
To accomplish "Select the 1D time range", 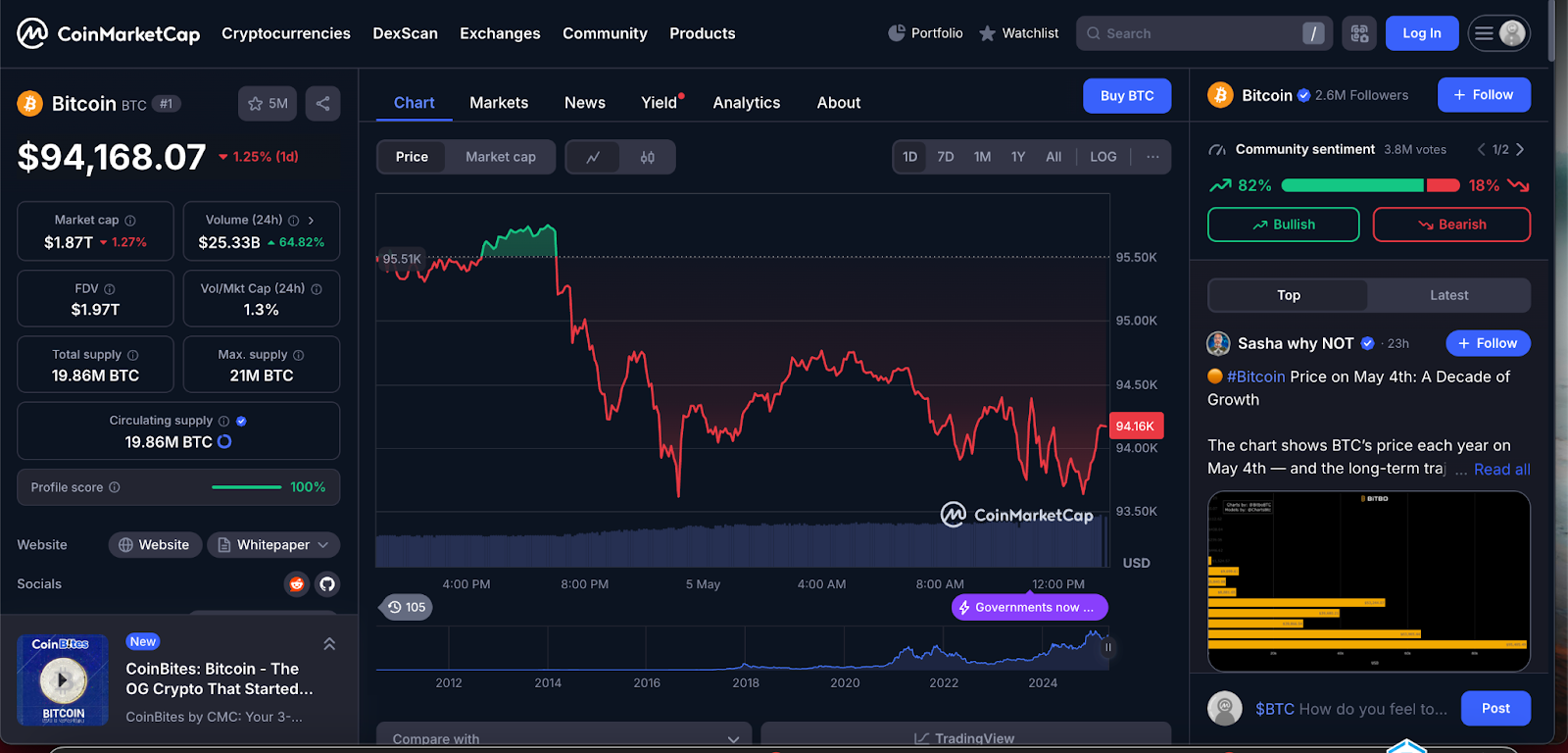I will point(910,157).
